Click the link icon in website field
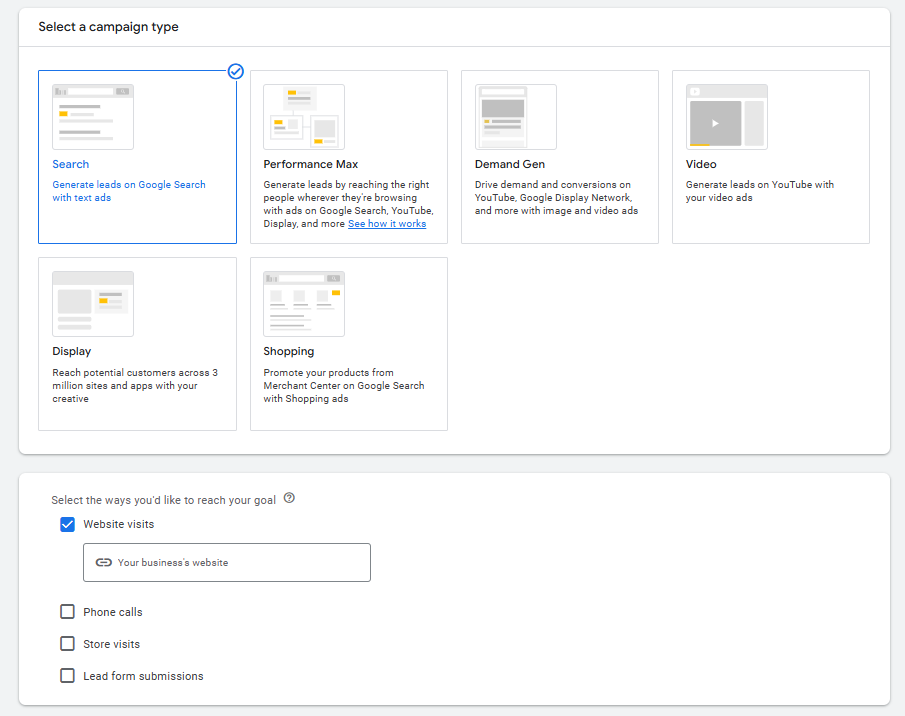This screenshot has height=716, width=905. (103, 562)
